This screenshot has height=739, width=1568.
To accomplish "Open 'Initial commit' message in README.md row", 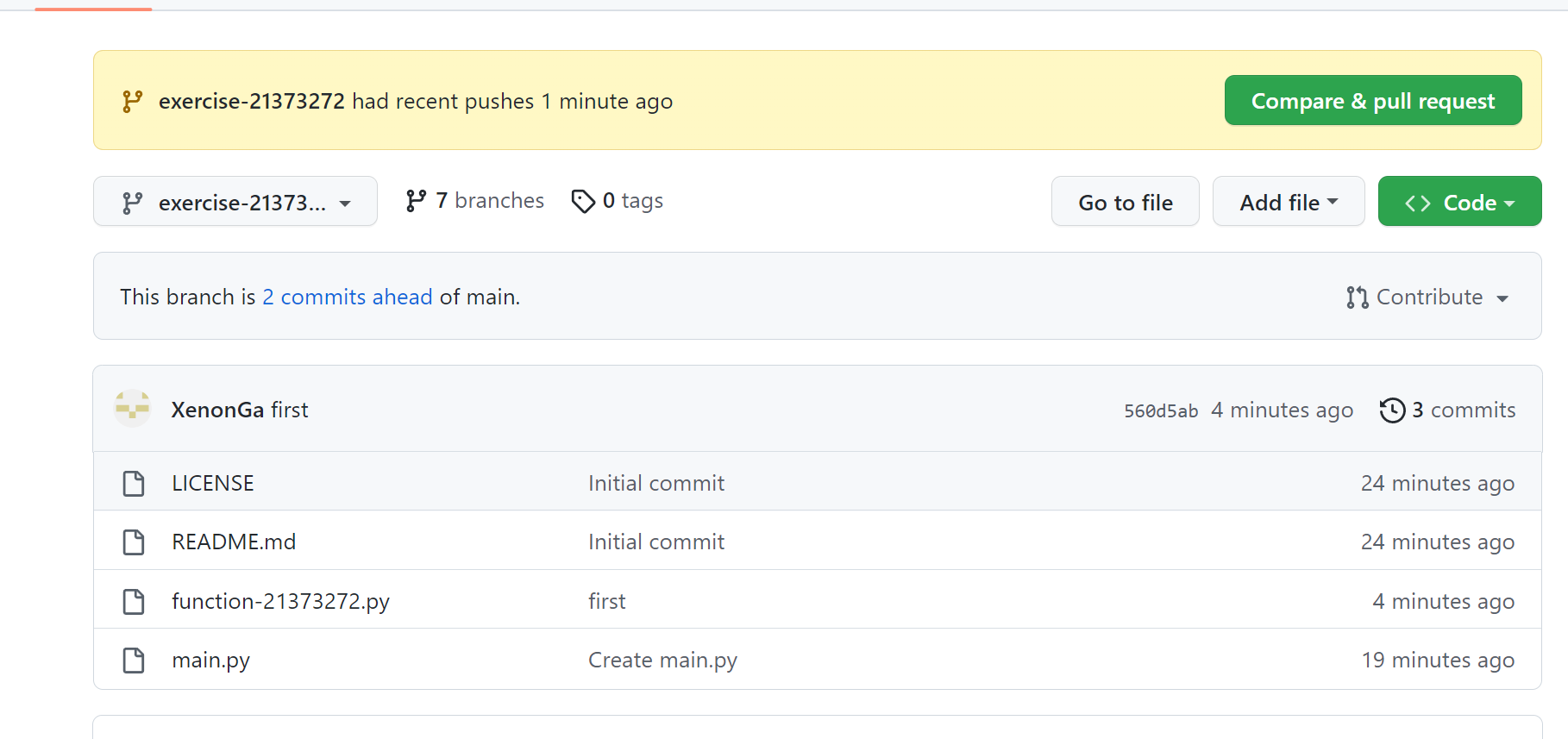I will [x=656, y=542].
